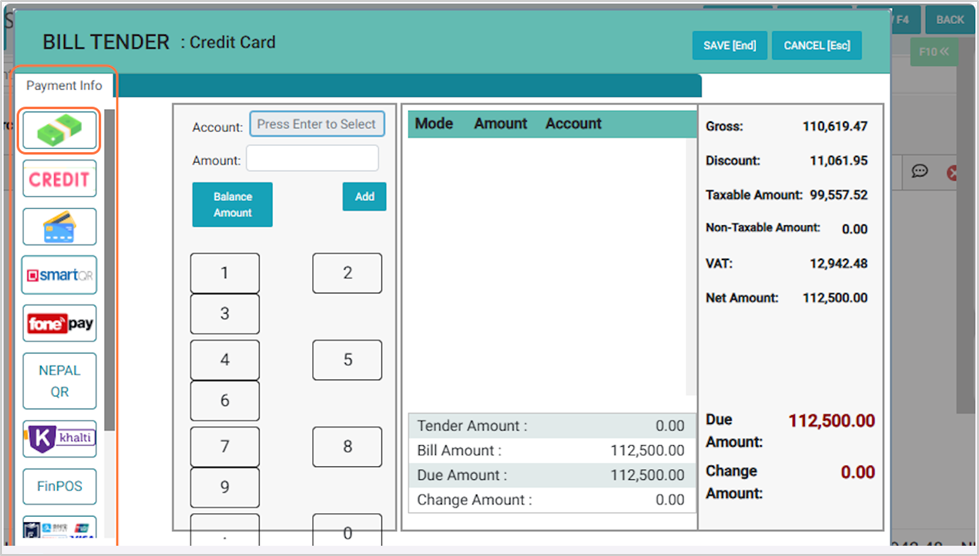Select the credit card payment icon

coord(59,227)
